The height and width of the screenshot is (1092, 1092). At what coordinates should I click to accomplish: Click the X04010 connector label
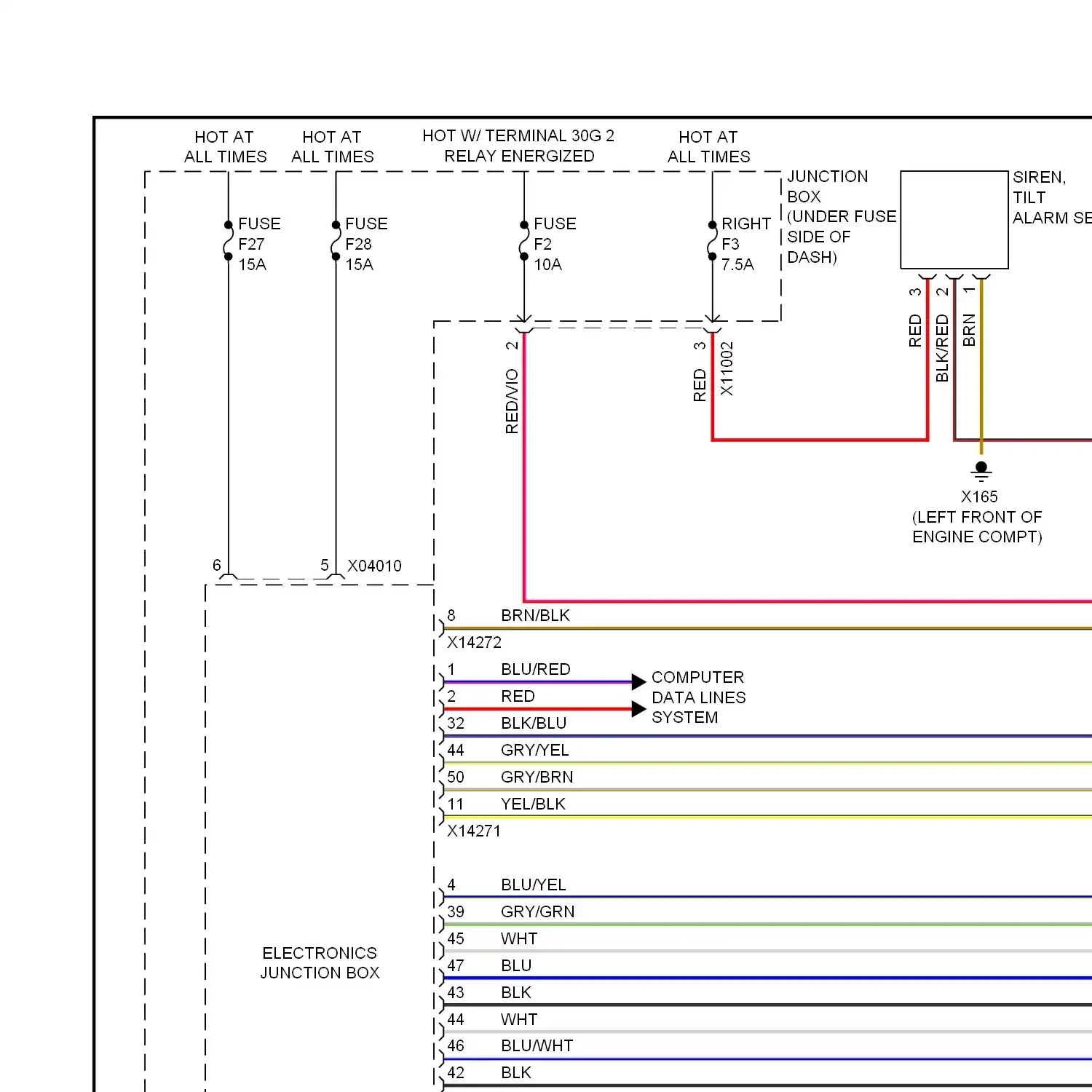click(374, 566)
